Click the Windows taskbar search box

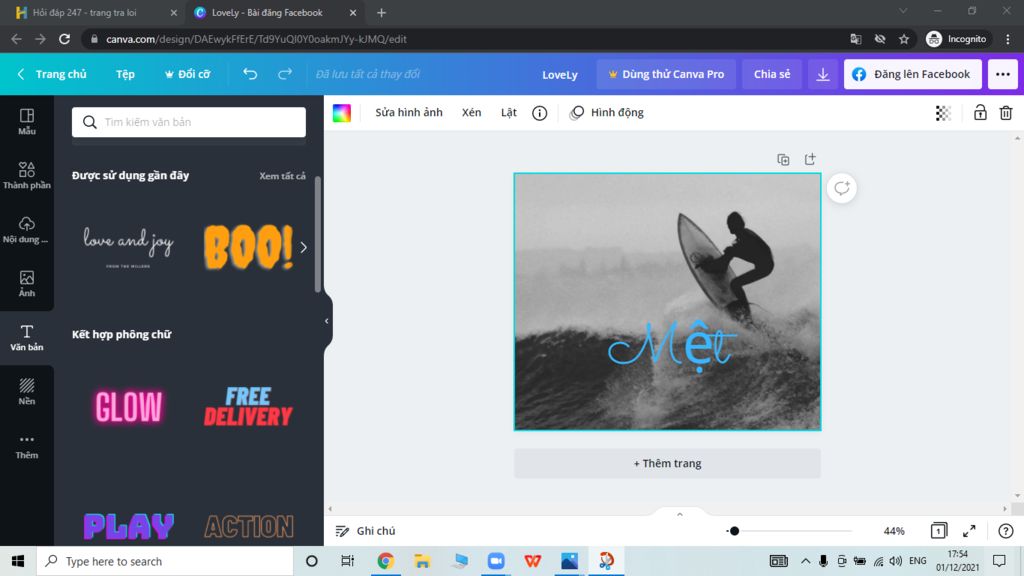tap(165, 561)
